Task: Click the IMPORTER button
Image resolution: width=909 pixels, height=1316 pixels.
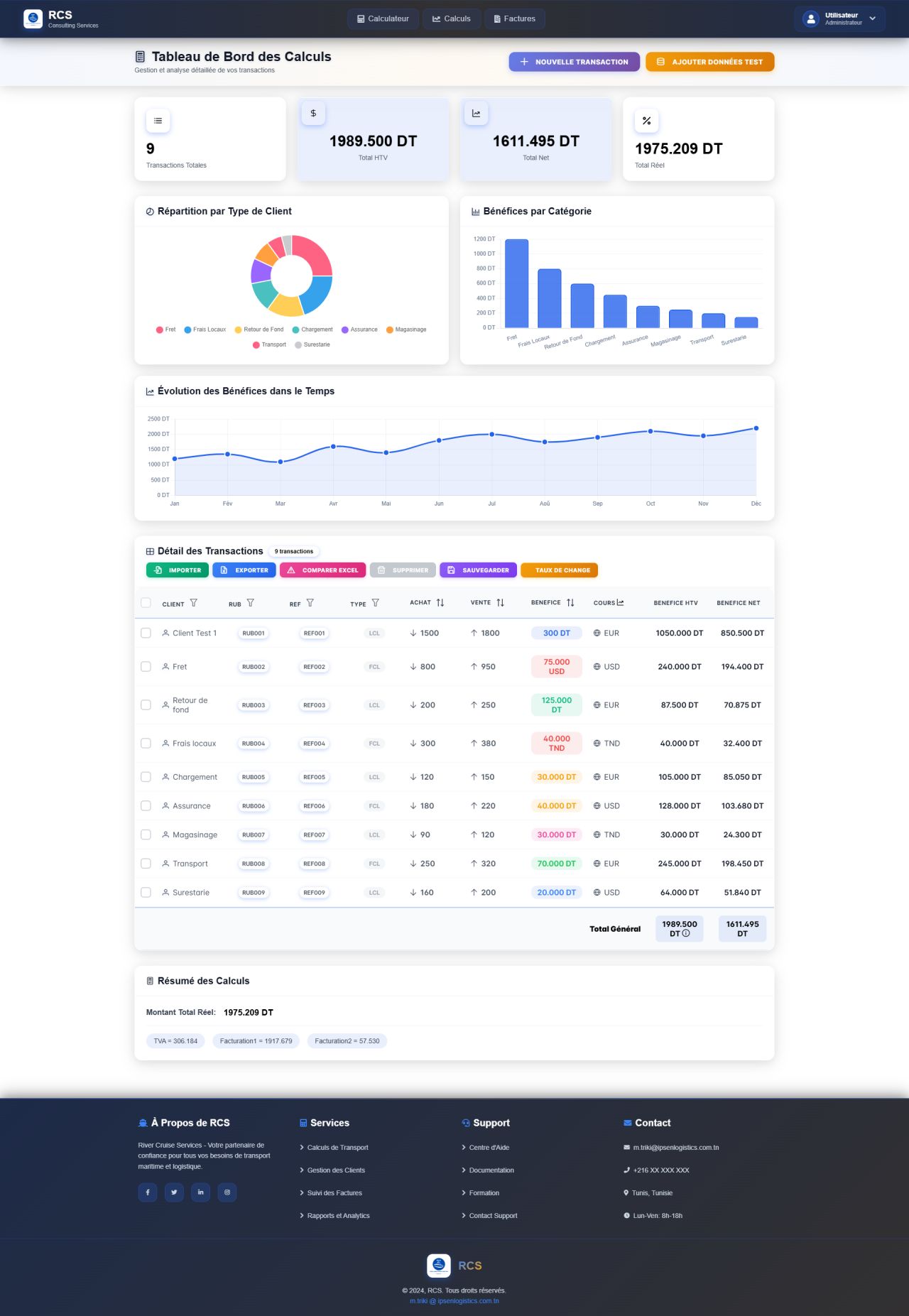Action: point(178,570)
